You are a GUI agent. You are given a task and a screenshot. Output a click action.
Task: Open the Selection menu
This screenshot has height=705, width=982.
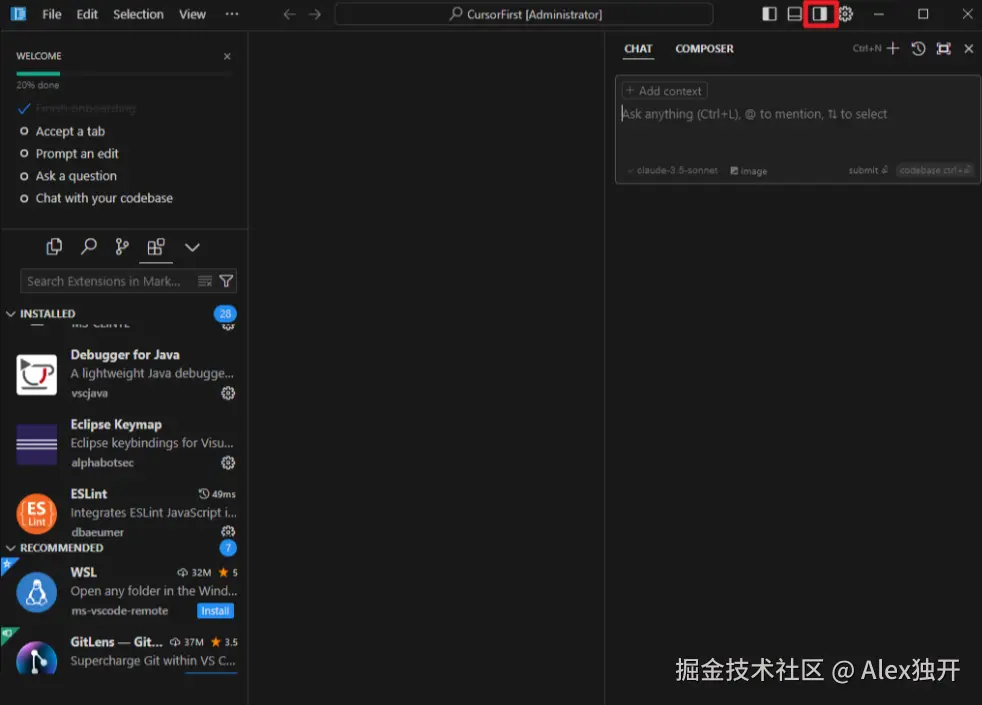138,14
